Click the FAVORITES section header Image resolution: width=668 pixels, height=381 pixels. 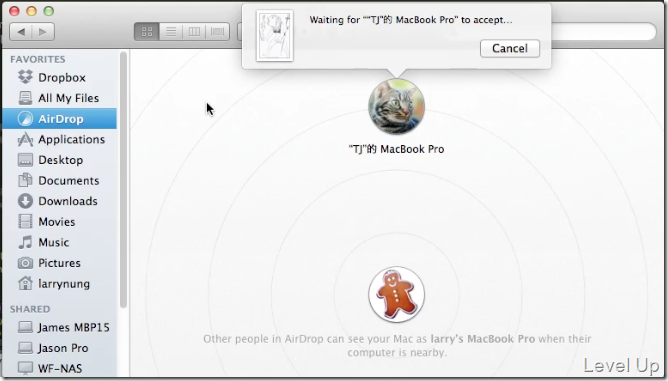coord(38,59)
